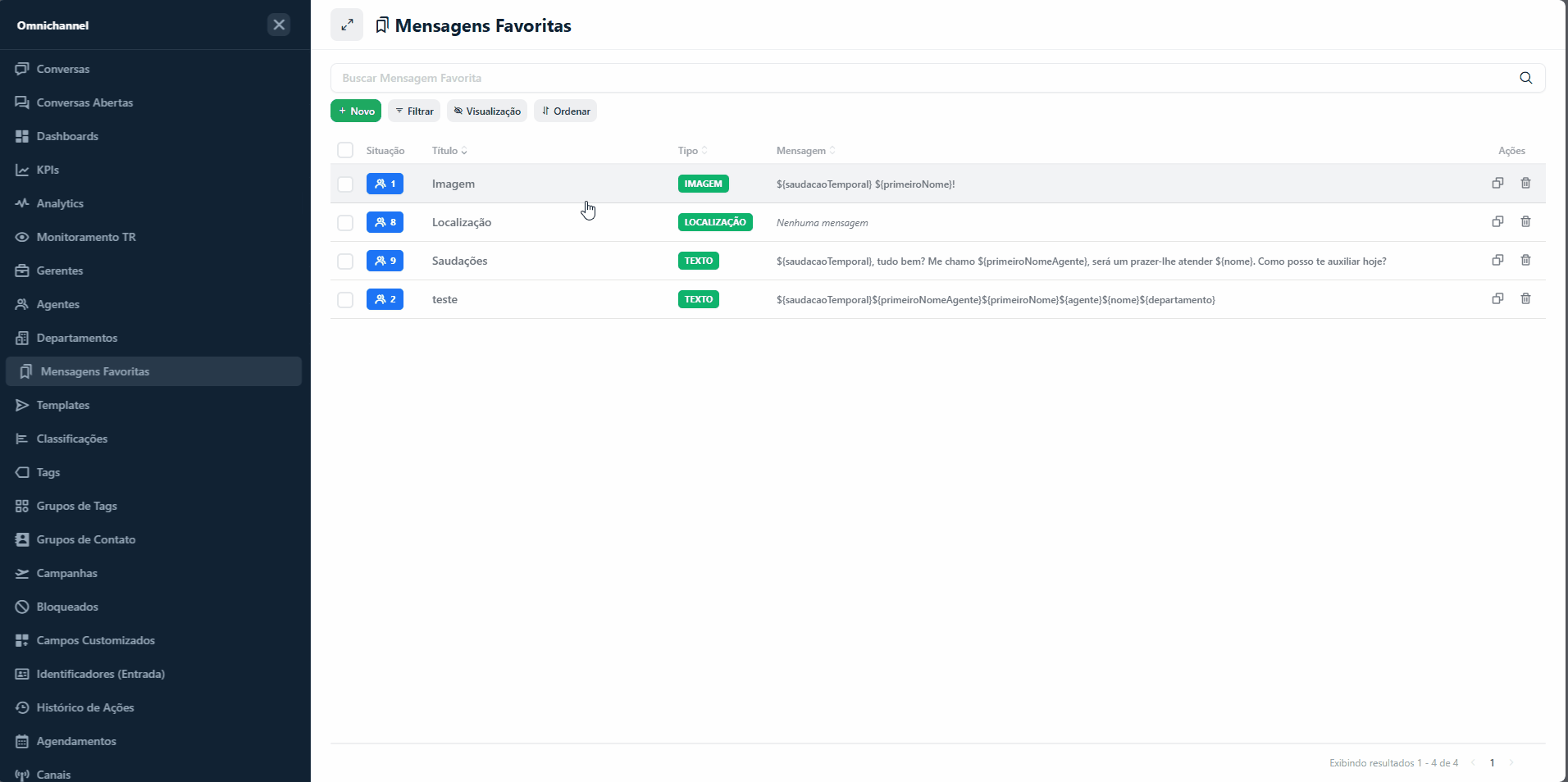Go to Tags page
The height and width of the screenshot is (782, 1568).
(153, 472)
